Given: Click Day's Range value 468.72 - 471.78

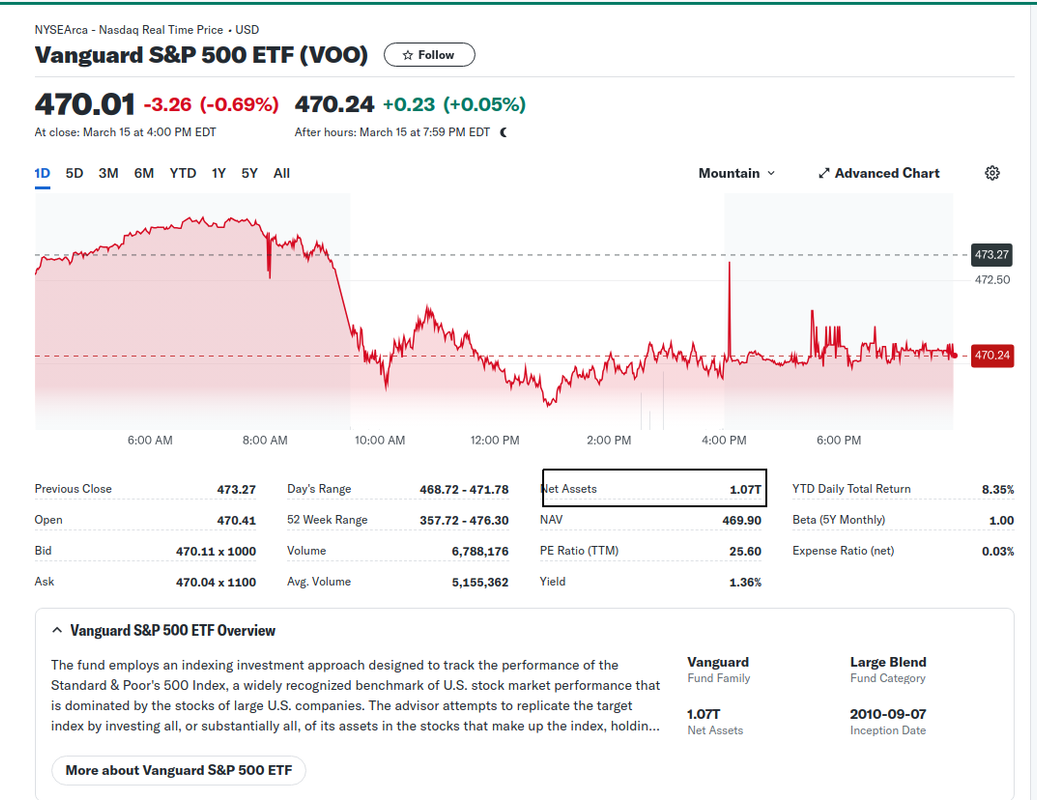Looking at the screenshot, I should pos(464,489).
